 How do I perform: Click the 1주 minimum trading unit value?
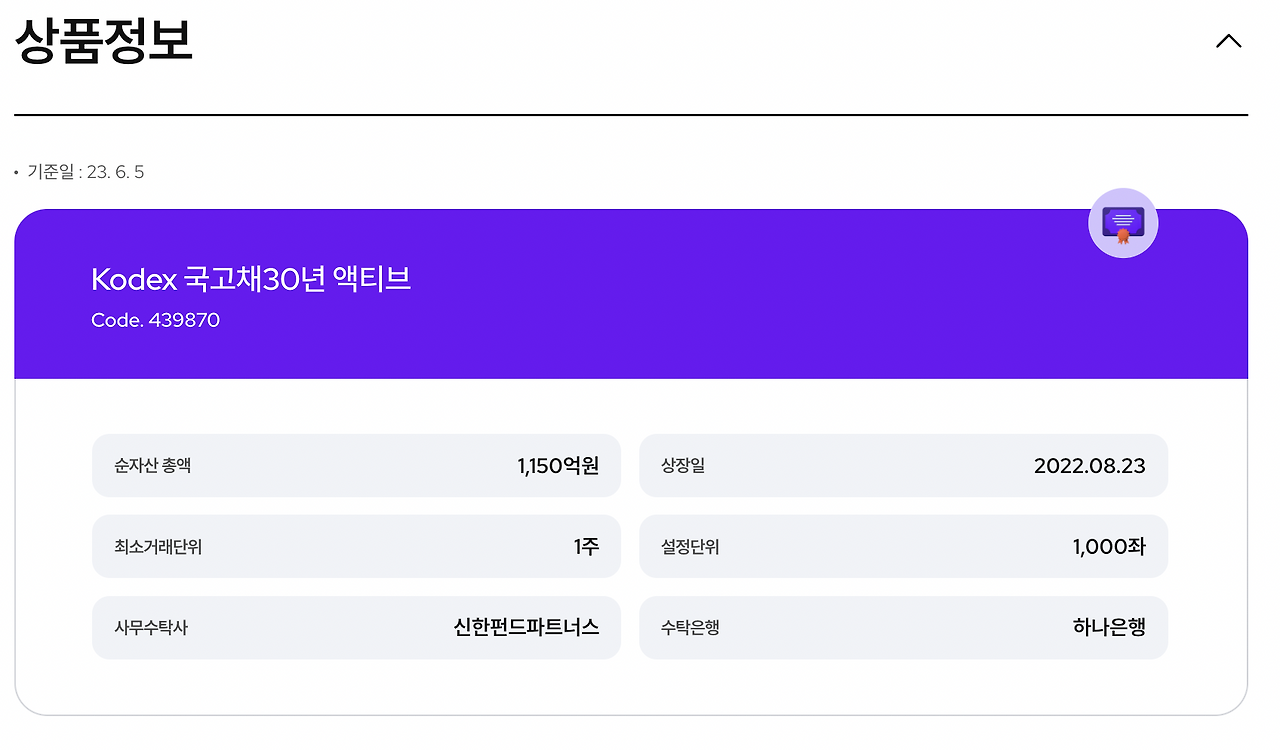point(585,546)
